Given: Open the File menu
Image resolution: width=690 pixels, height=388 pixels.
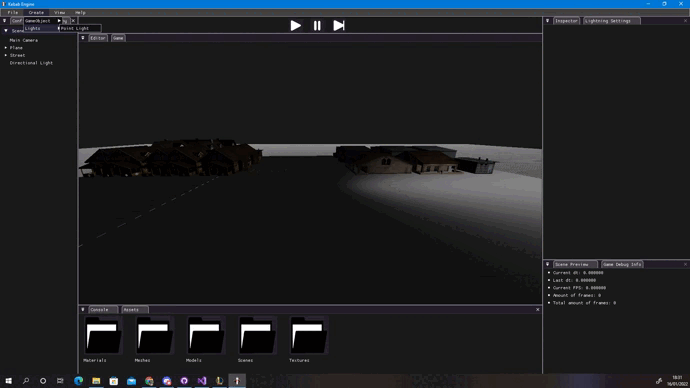Looking at the screenshot, I should tap(13, 13).
